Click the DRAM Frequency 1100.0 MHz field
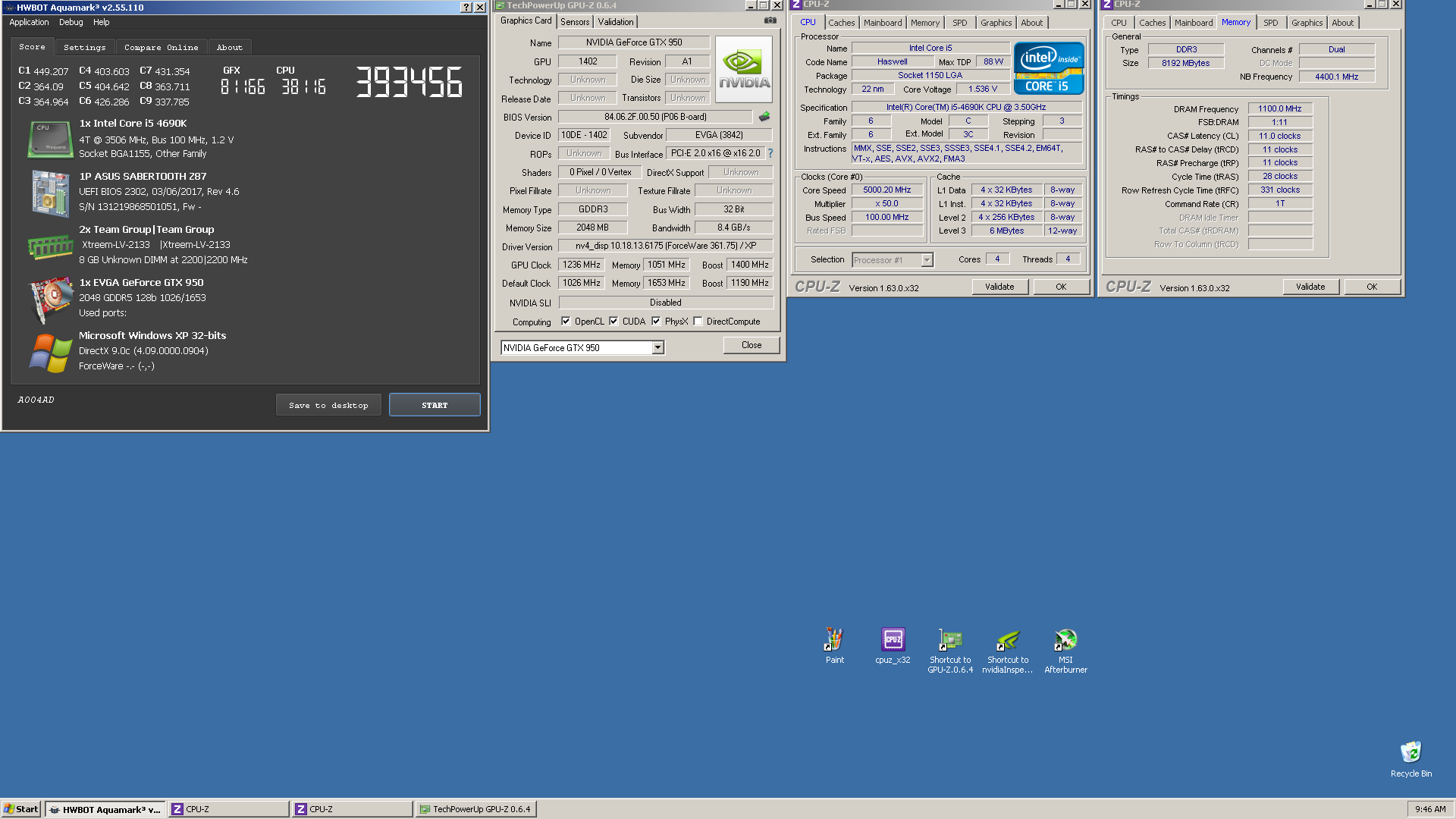The image size is (1456, 819). coord(1280,109)
